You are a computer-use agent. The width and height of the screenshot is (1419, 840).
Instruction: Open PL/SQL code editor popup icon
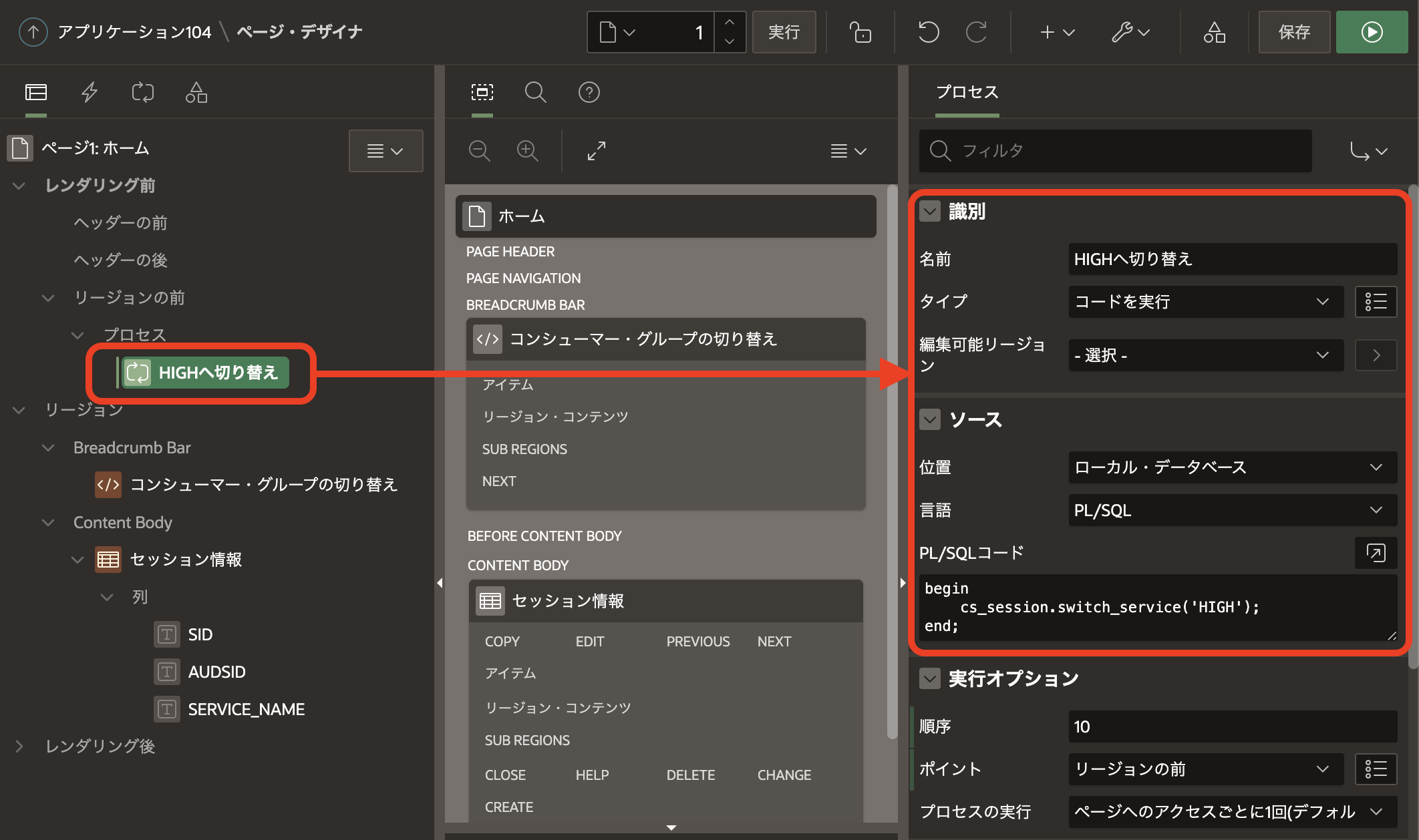(x=1376, y=553)
